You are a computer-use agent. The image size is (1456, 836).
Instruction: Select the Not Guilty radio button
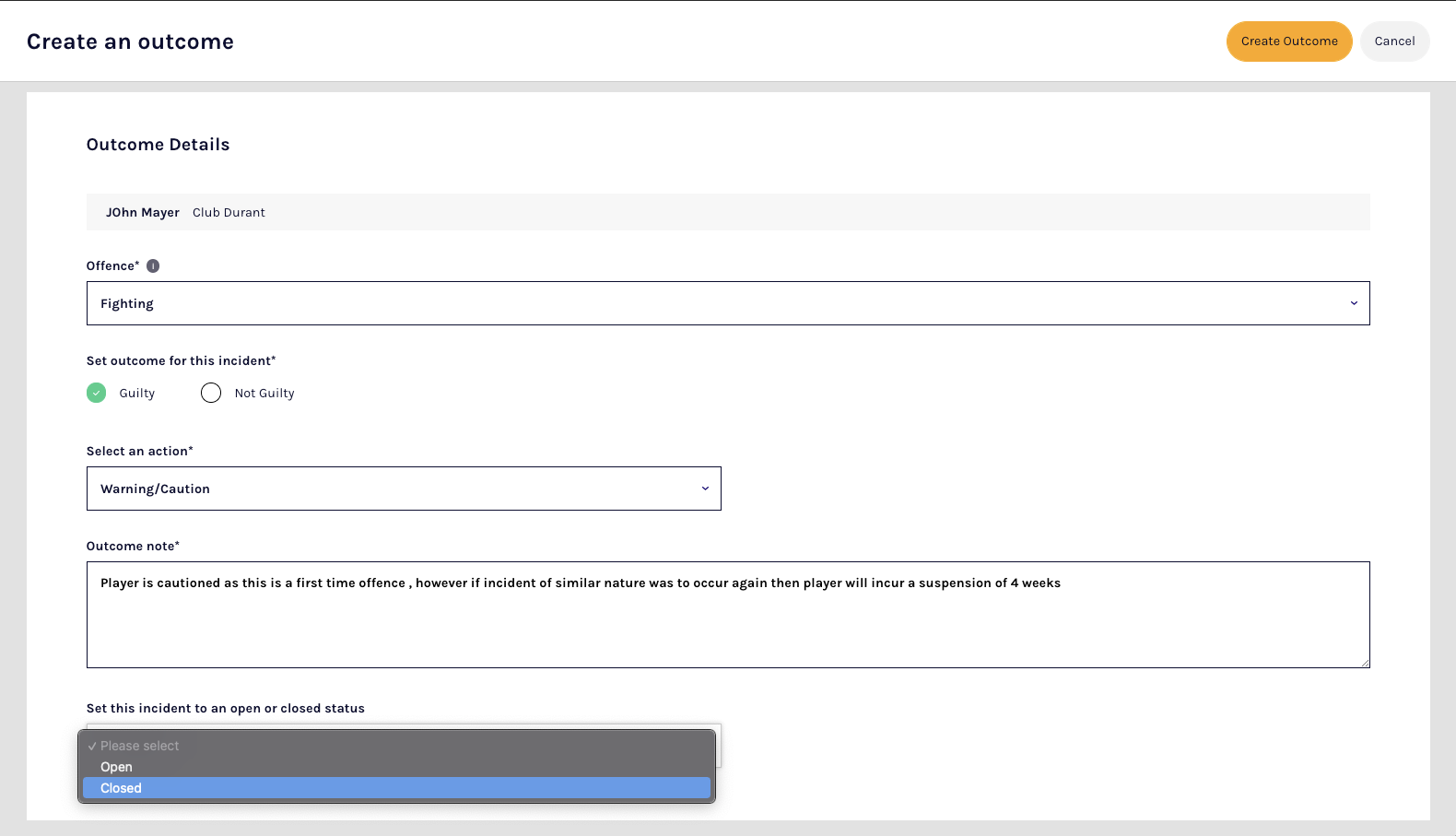pyautogui.click(x=211, y=393)
